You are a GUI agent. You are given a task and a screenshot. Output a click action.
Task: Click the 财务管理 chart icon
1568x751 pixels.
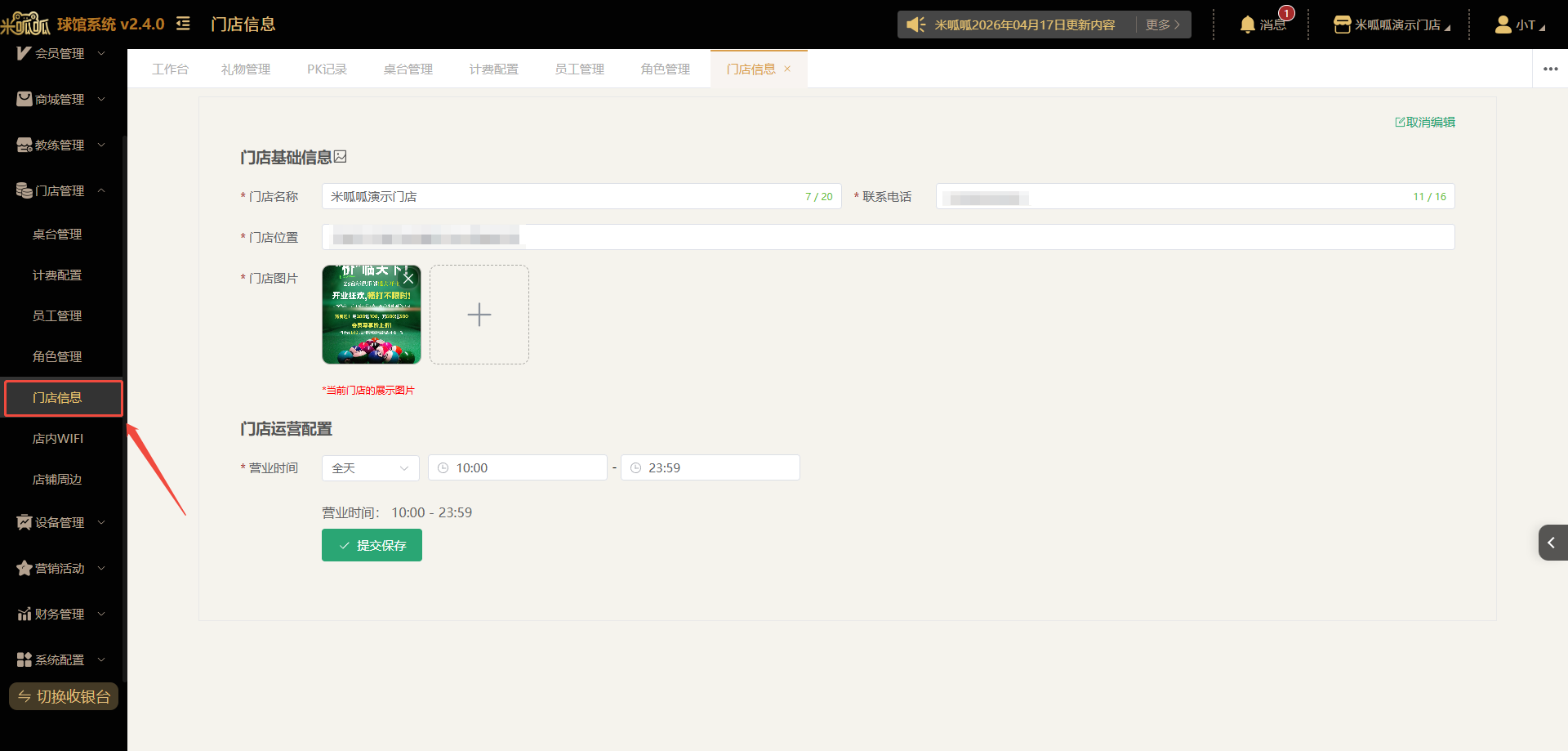coord(24,614)
